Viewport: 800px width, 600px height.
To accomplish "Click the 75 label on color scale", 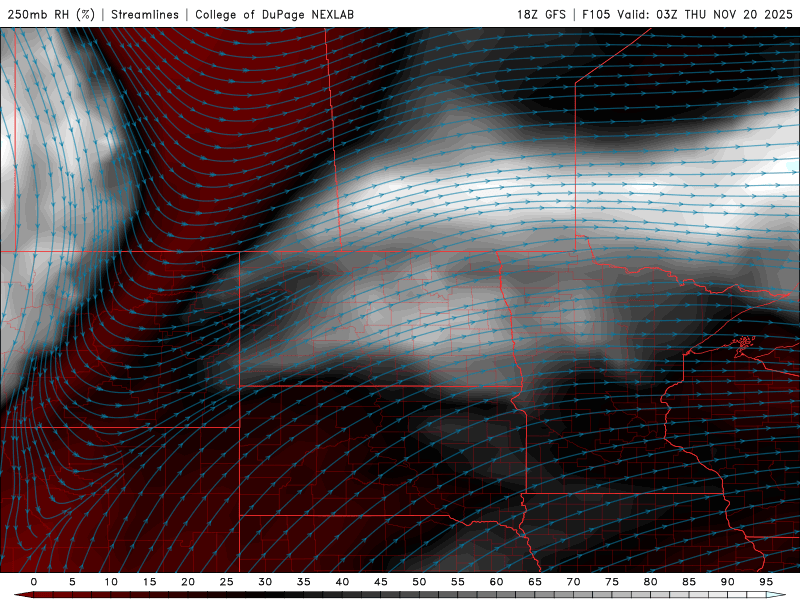I will (x=612, y=582).
